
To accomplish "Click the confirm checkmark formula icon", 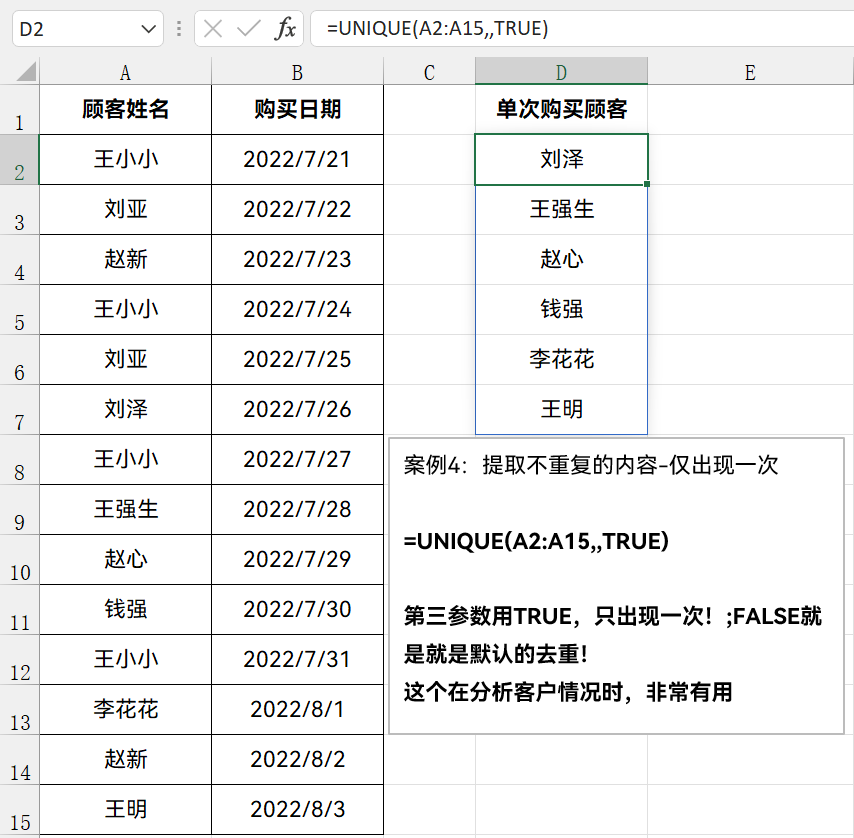I will click(x=248, y=28).
